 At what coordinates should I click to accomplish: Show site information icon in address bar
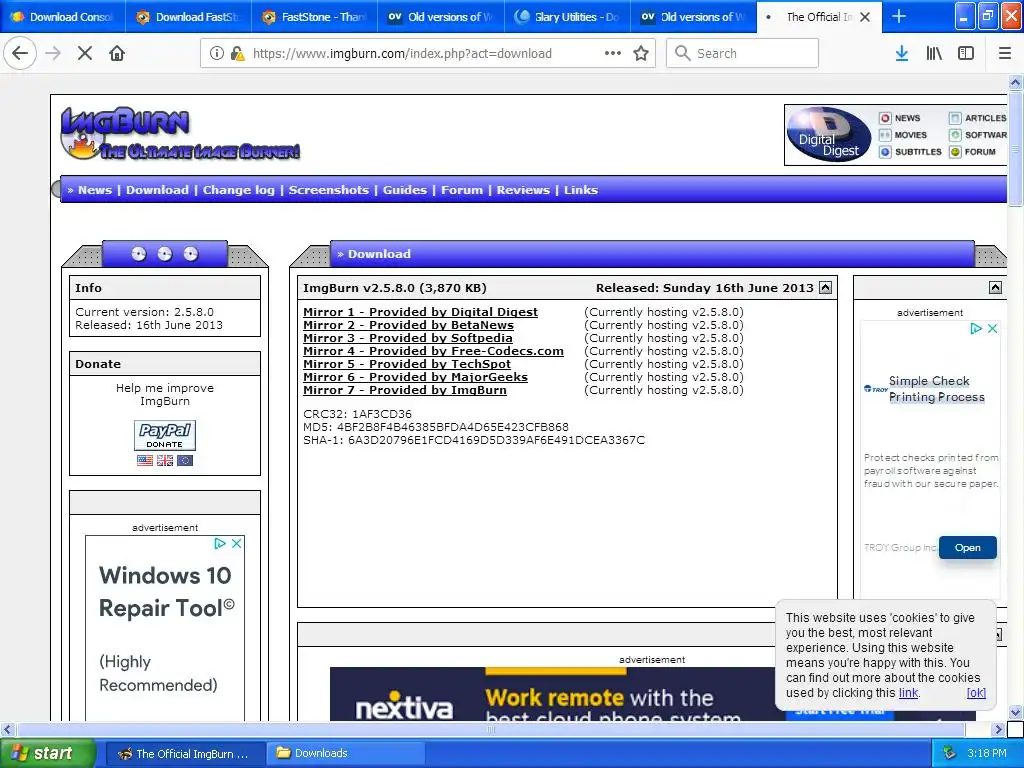(x=217, y=53)
